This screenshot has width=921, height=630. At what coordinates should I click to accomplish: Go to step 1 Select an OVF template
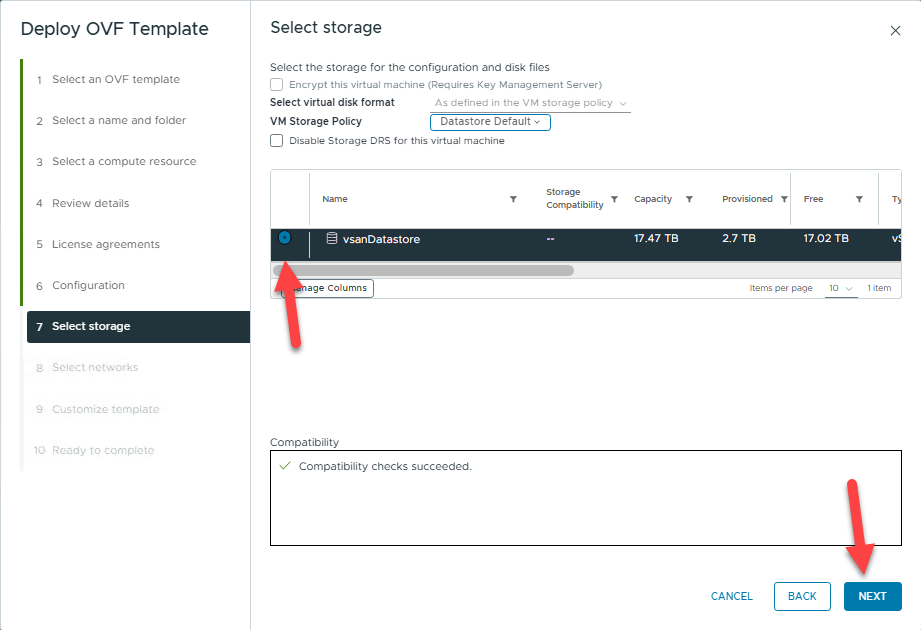(x=115, y=79)
